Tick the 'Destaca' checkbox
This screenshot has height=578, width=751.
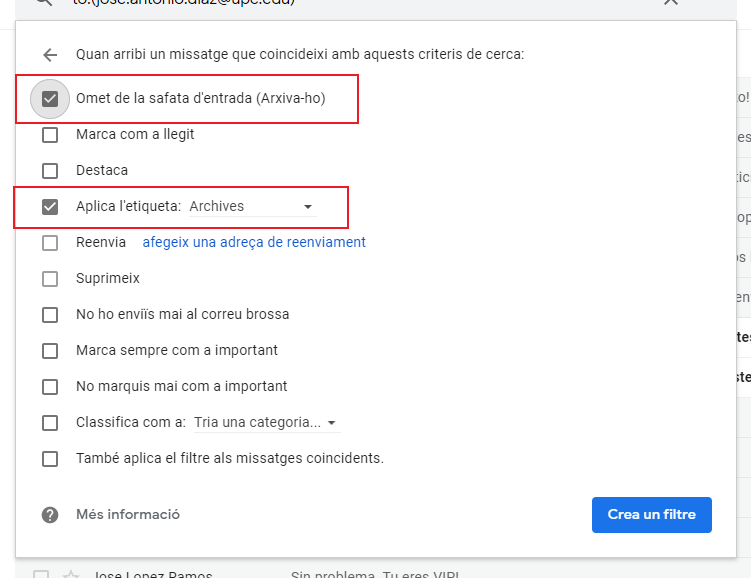pos(50,171)
